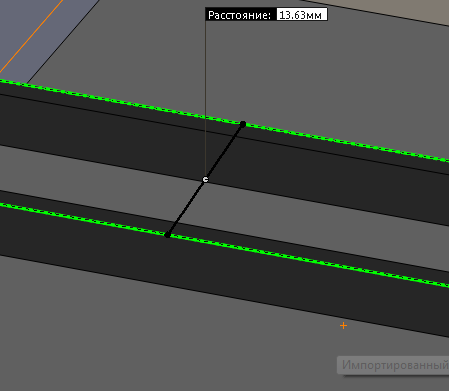Click the 13.63мм distance value field
The height and width of the screenshot is (391, 449).
point(302,15)
